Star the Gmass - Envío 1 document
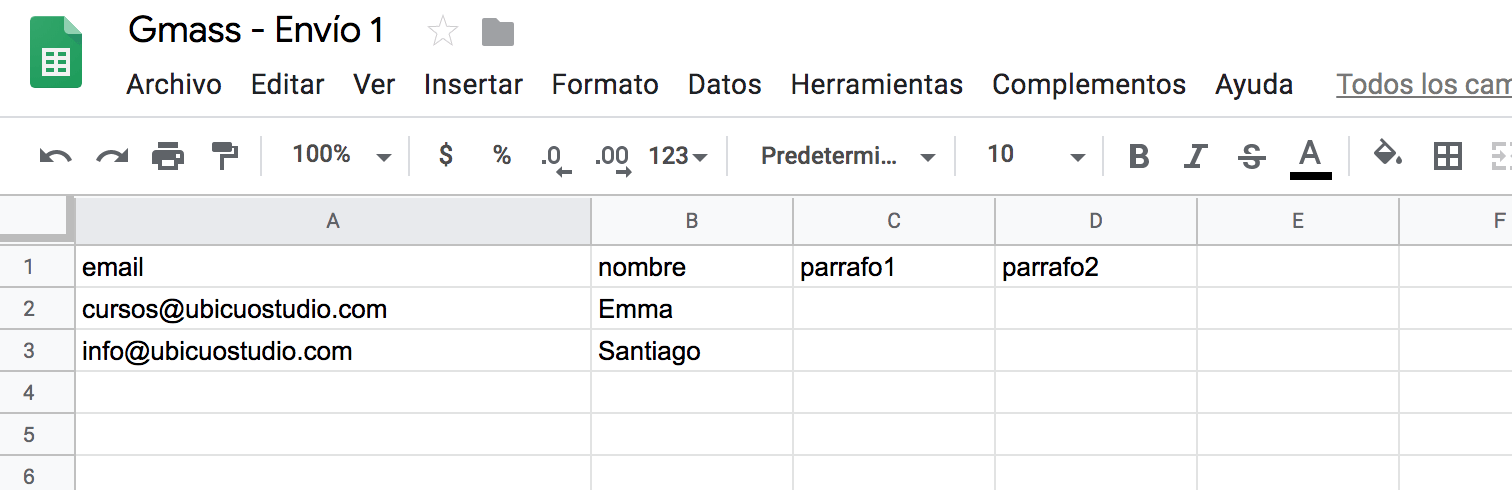This screenshot has width=1512, height=490. (442, 32)
